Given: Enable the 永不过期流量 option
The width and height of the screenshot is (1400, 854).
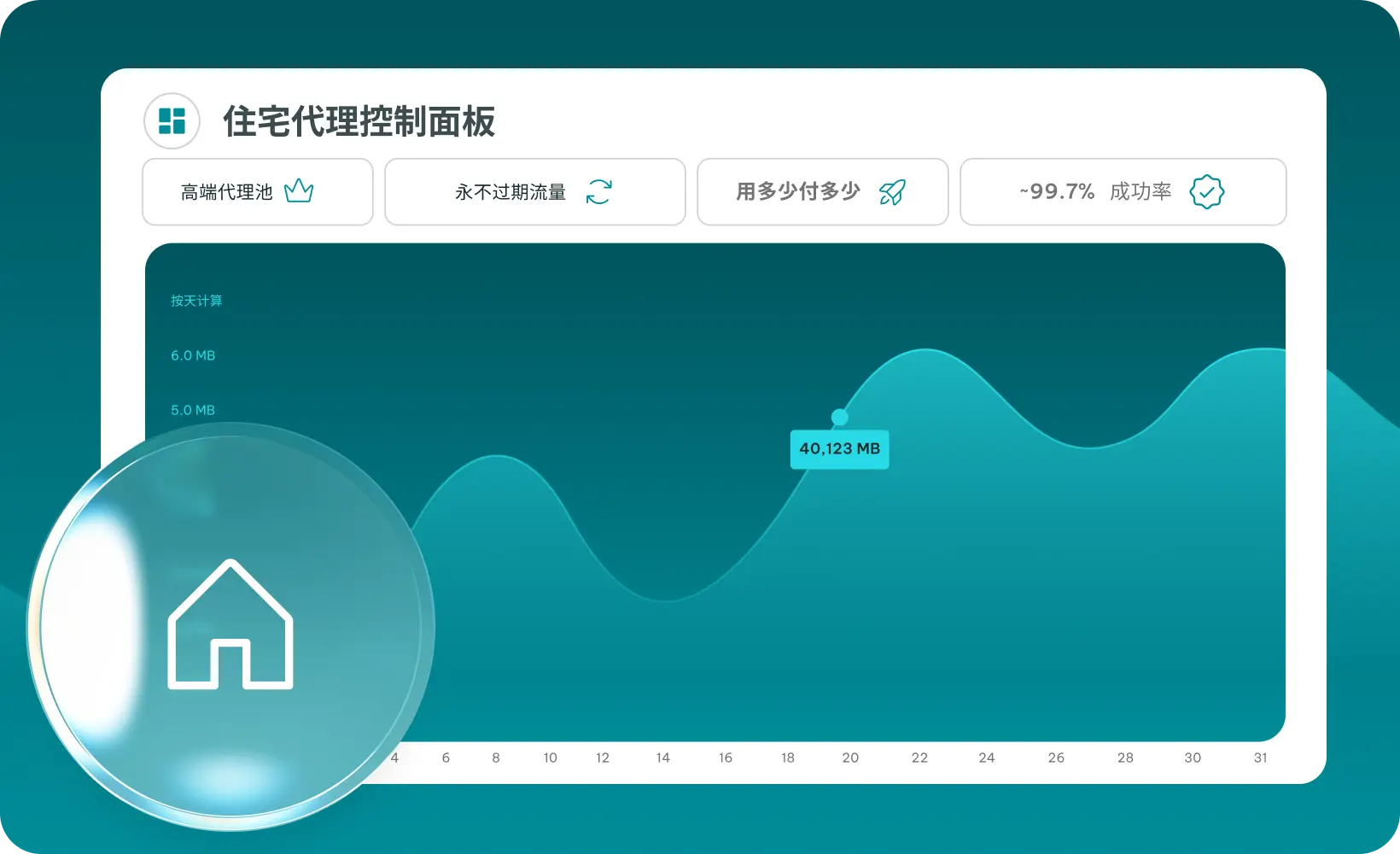Looking at the screenshot, I should (534, 191).
